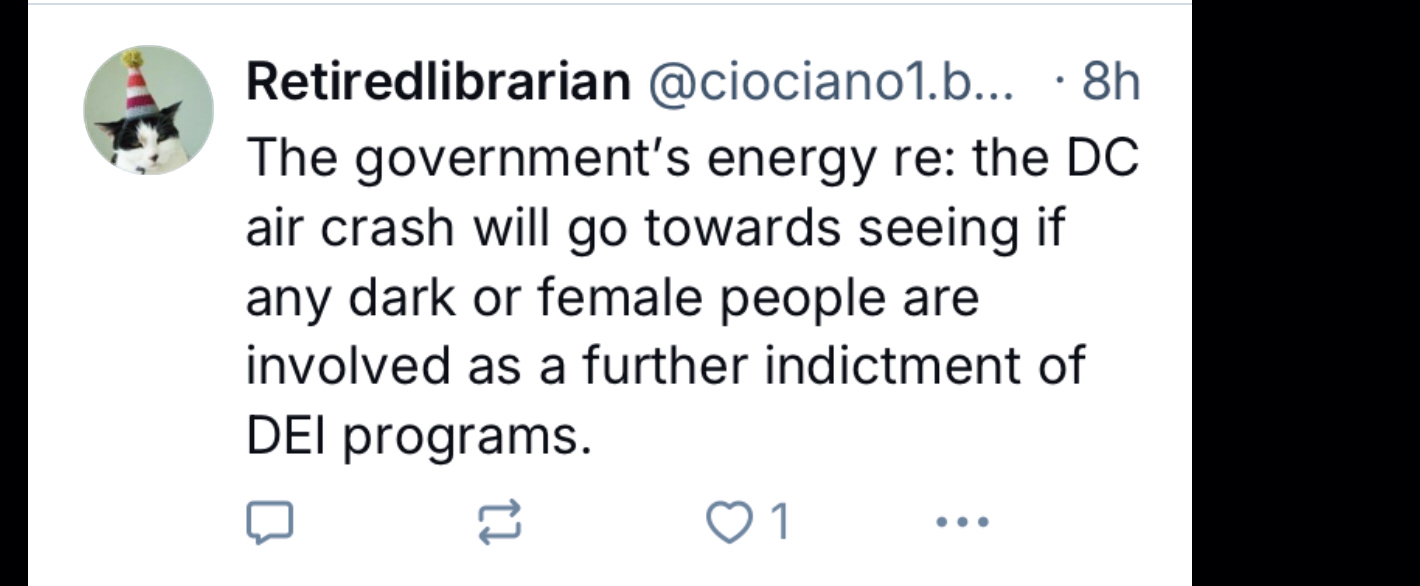Click the black panel right of the post
Image resolution: width=1420 pixels, height=586 pixels.
tap(1305, 293)
